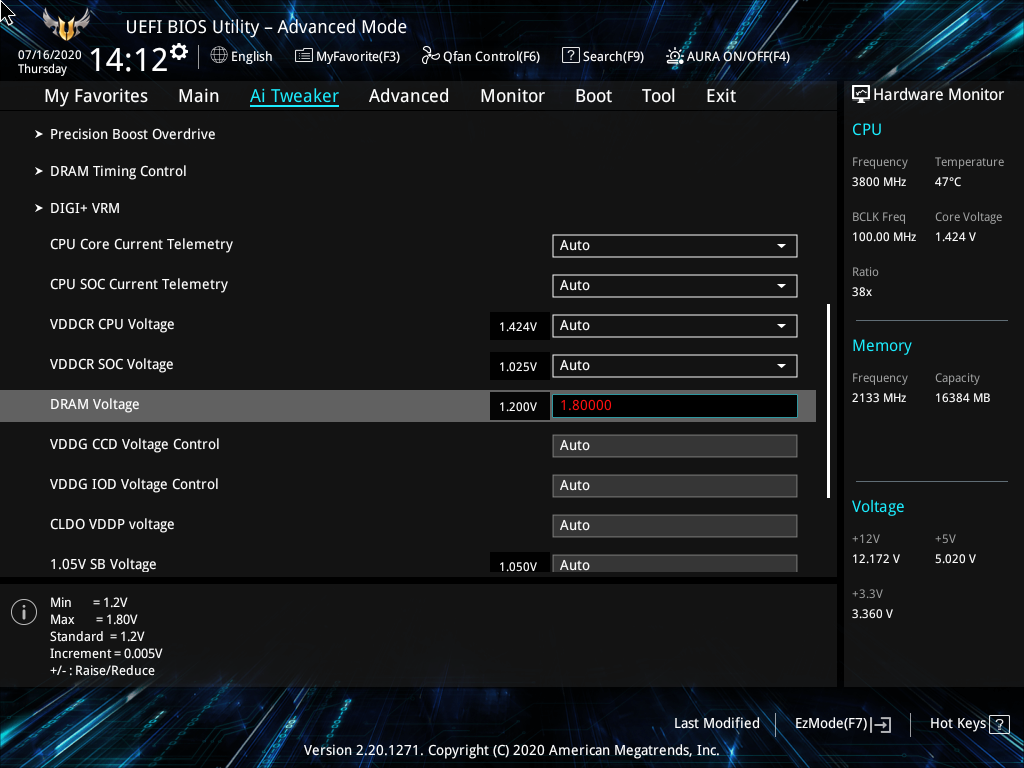Open the Advanced tab

[409, 96]
